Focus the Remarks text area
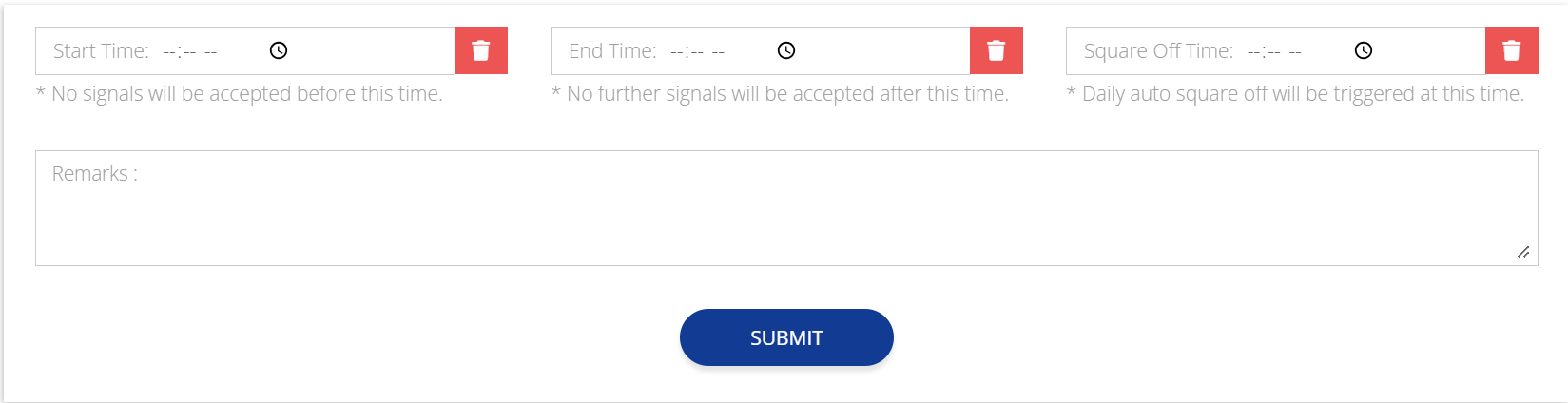1568x403 pixels. pyautogui.click(x=785, y=208)
